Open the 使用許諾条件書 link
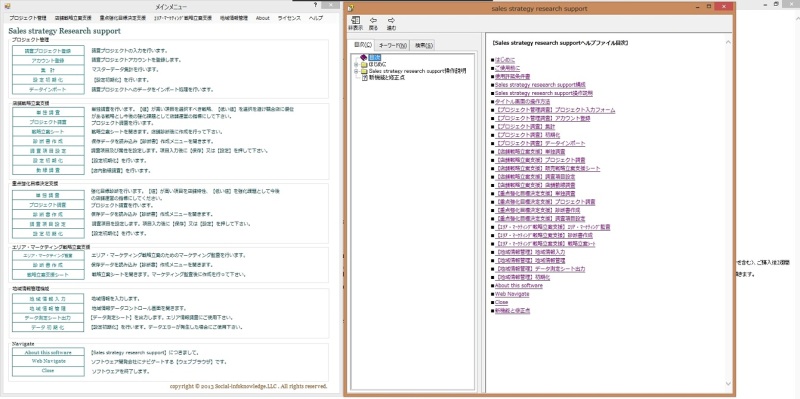This screenshot has width=800, height=399. (x=512, y=76)
